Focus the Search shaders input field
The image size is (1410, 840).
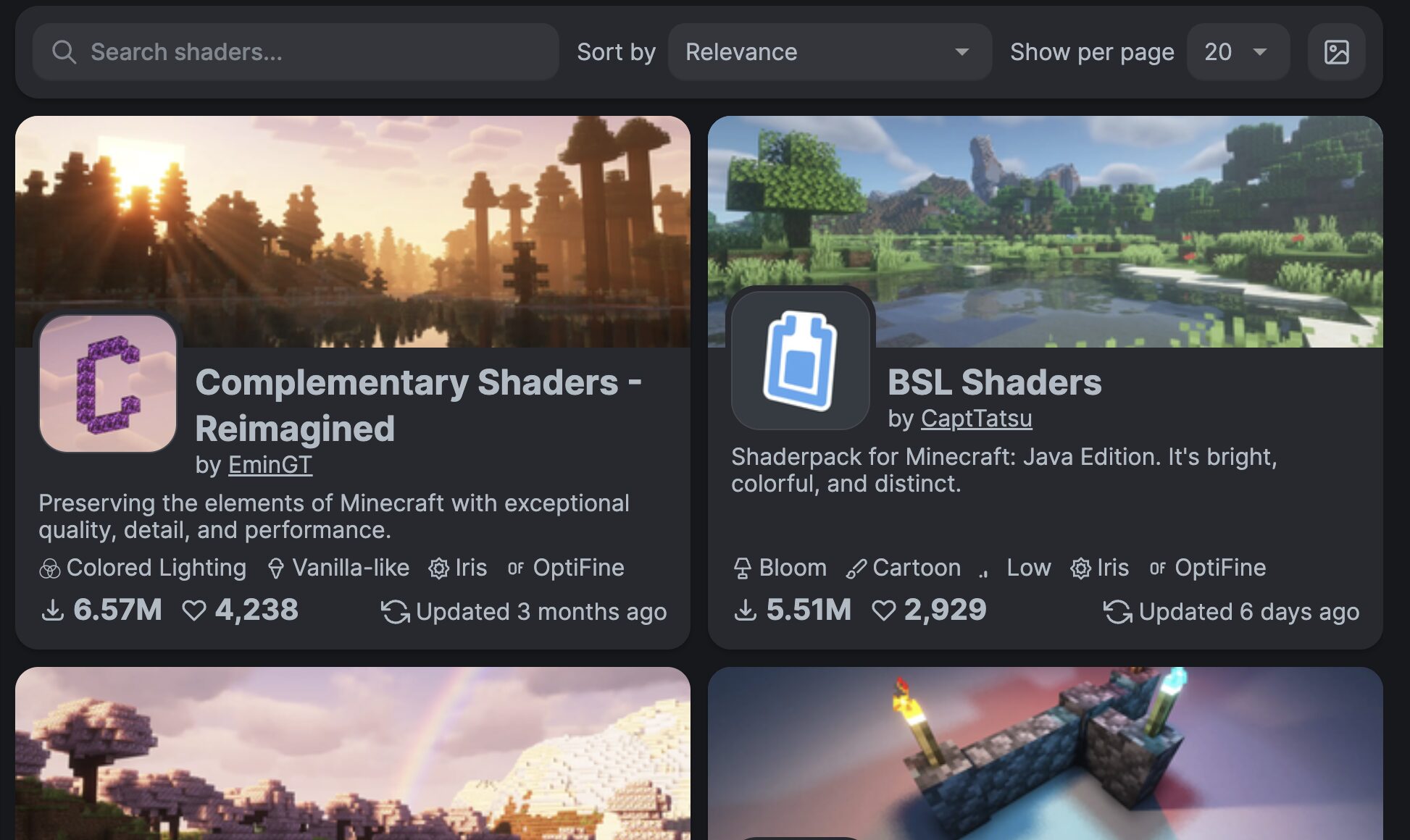click(x=296, y=52)
